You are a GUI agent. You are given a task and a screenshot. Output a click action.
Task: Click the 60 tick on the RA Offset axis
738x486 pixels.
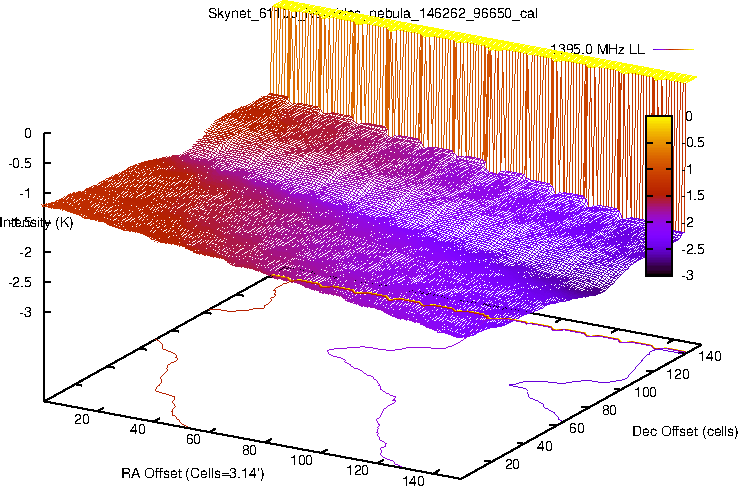pyautogui.click(x=193, y=438)
